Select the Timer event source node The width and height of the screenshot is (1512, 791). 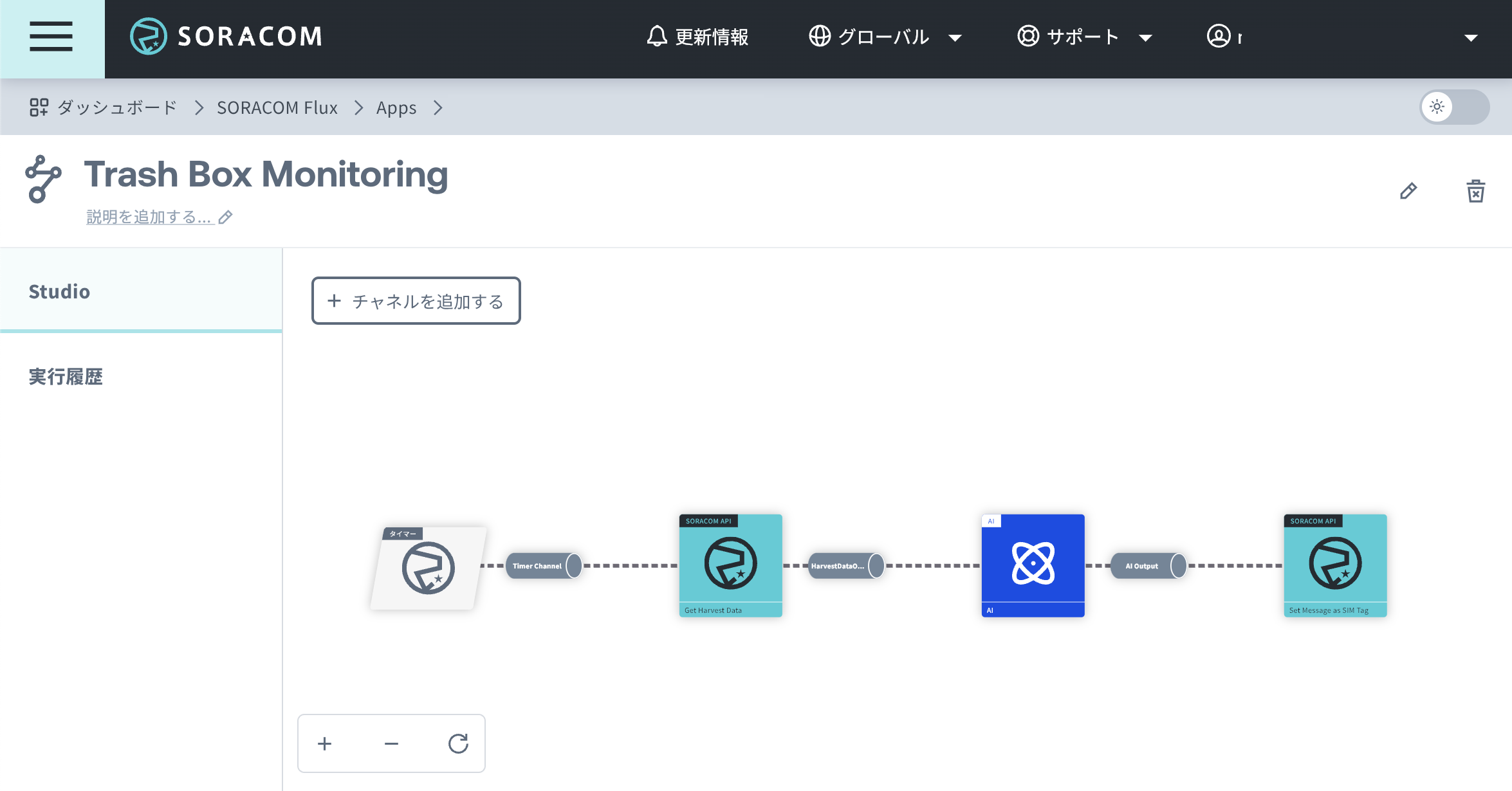coord(429,568)
